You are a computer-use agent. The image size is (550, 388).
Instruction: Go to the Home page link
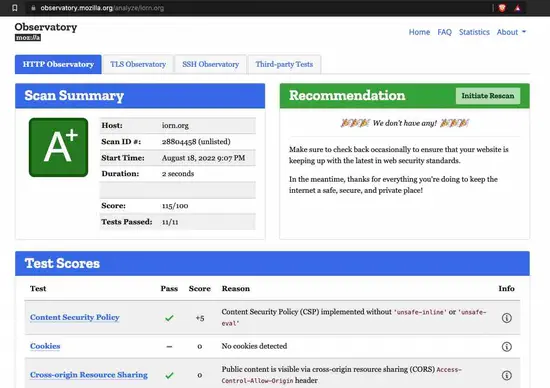[x=419, y=32]
